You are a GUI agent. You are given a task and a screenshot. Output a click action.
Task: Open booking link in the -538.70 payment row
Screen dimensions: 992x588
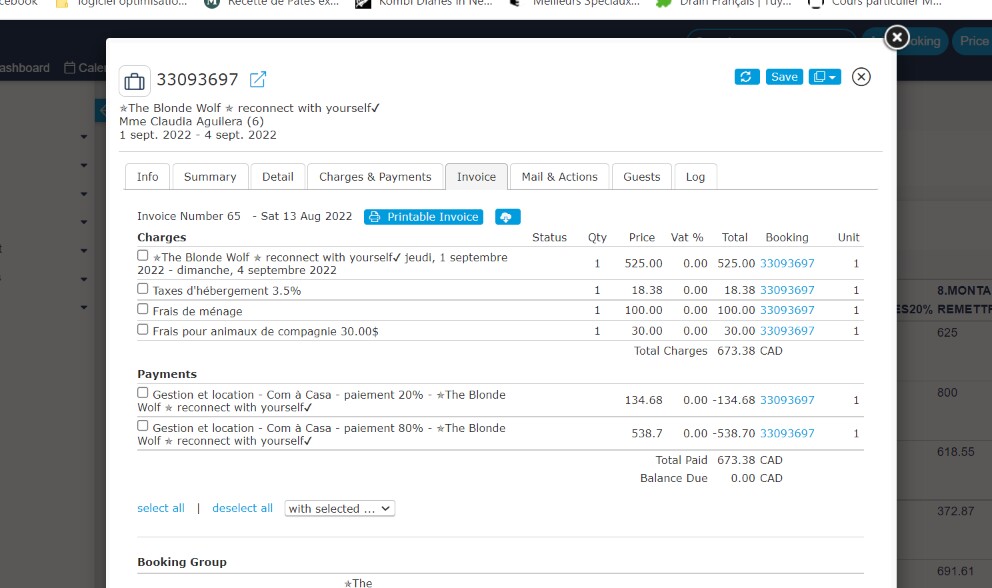point(787,434)
